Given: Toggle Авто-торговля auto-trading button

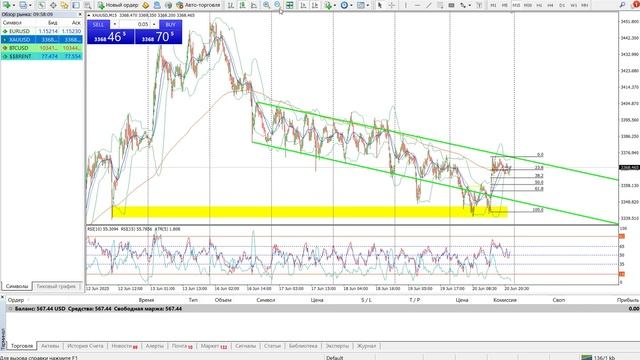Looking at the screenshot, I should tap(198, 5).
